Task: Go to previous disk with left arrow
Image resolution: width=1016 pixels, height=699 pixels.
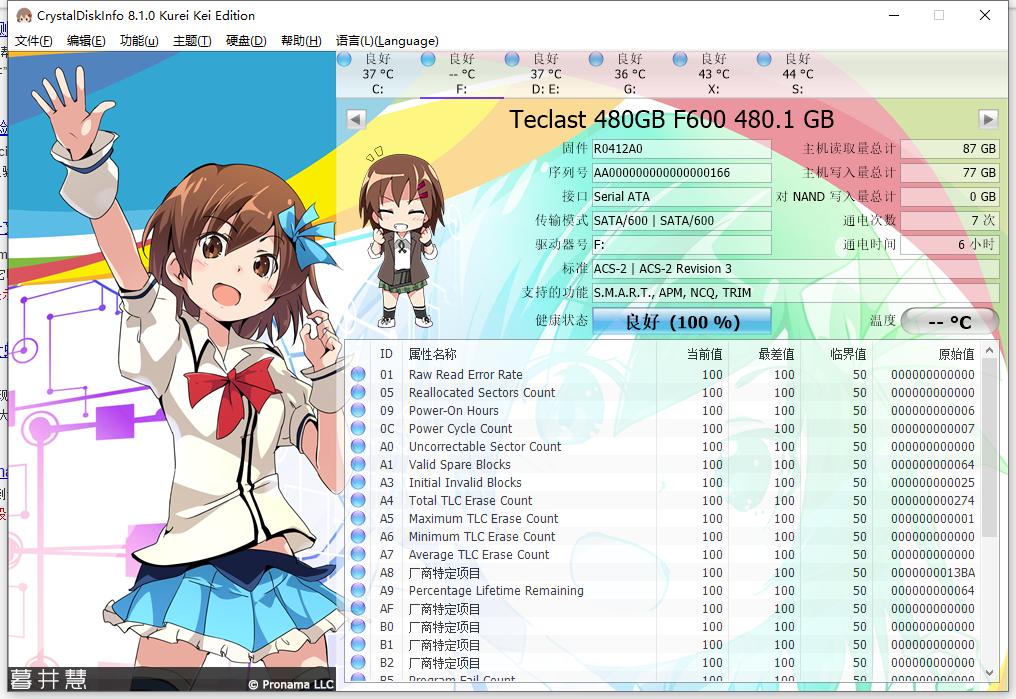Action: point(356,120)
